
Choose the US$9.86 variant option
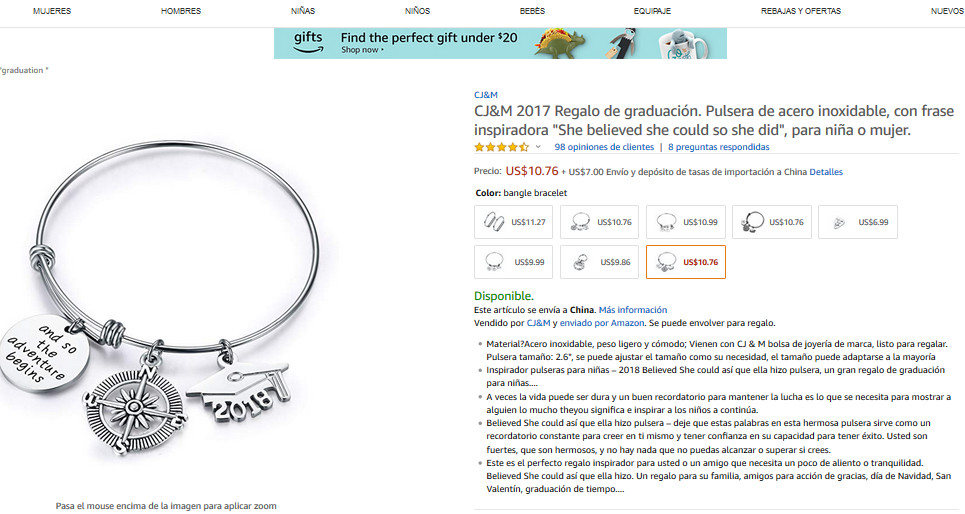[599, 262]
